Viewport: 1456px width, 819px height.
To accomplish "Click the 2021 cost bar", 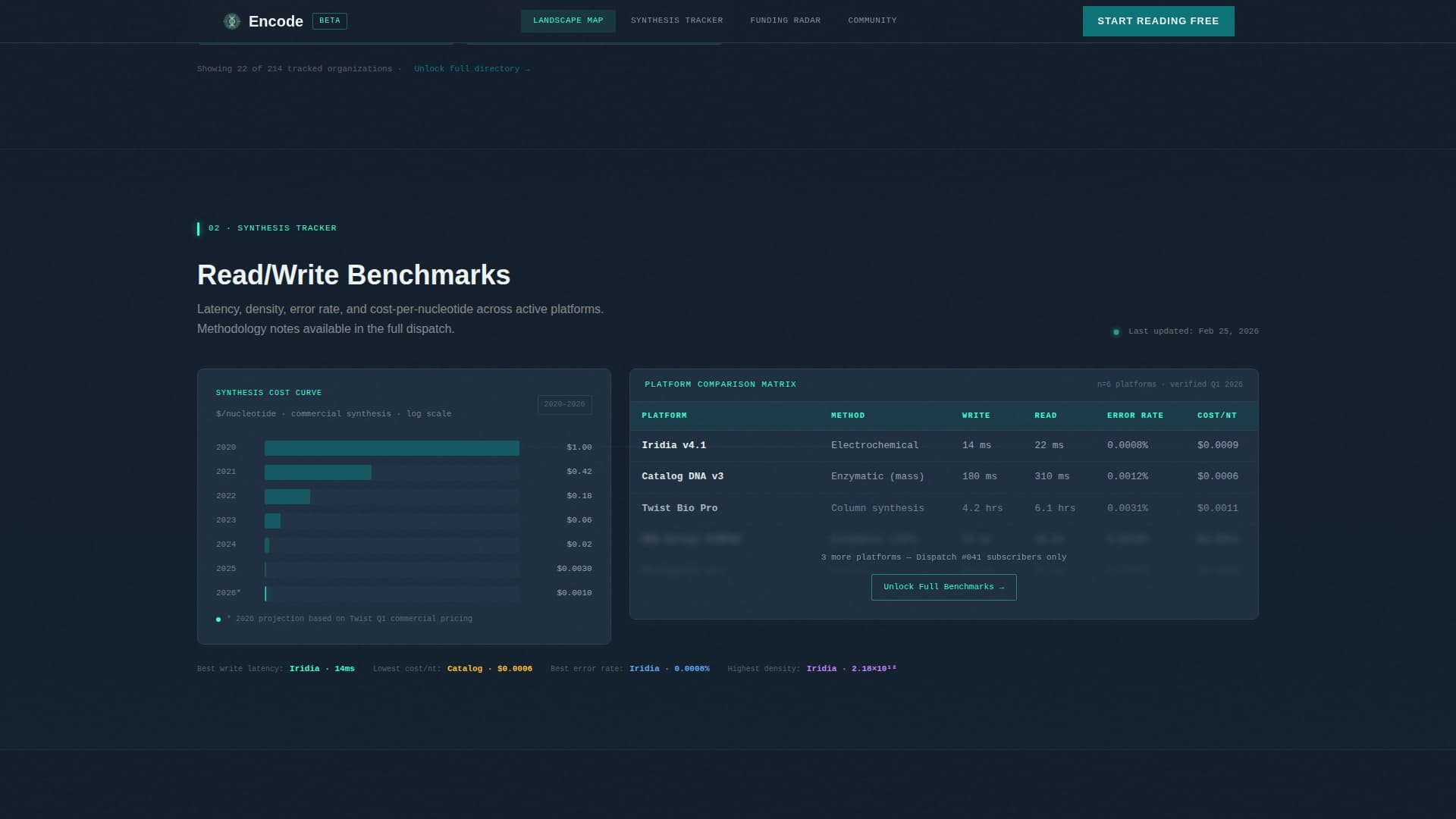I will tap(318, 472).
